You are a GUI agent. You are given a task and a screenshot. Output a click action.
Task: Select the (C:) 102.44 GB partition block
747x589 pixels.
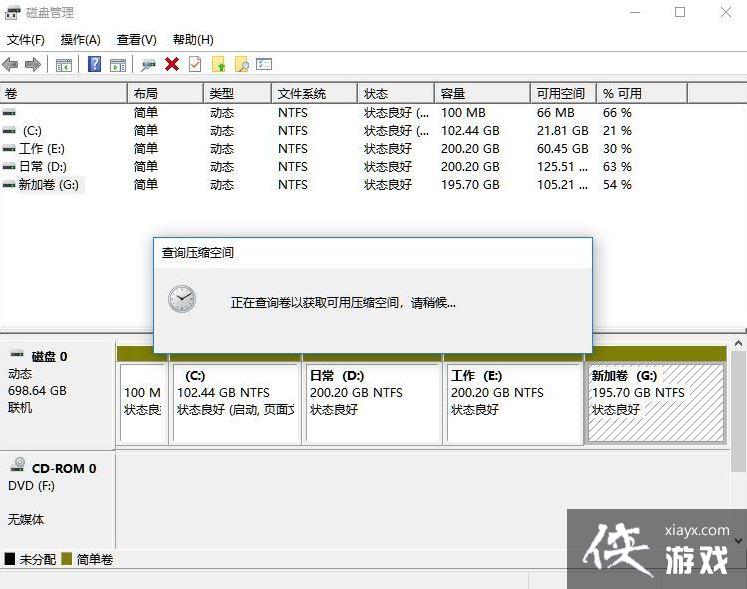tap(236, 403)
